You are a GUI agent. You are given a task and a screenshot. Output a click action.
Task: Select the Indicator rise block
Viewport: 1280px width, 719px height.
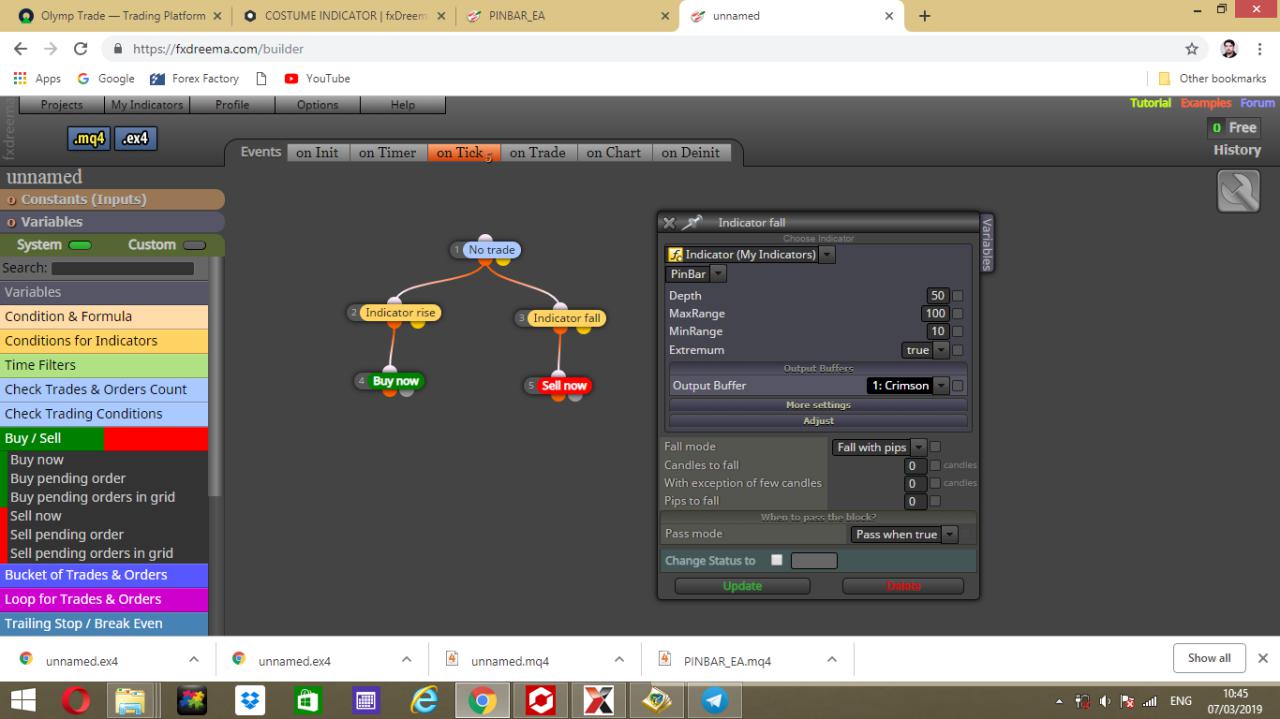point(400,313)
